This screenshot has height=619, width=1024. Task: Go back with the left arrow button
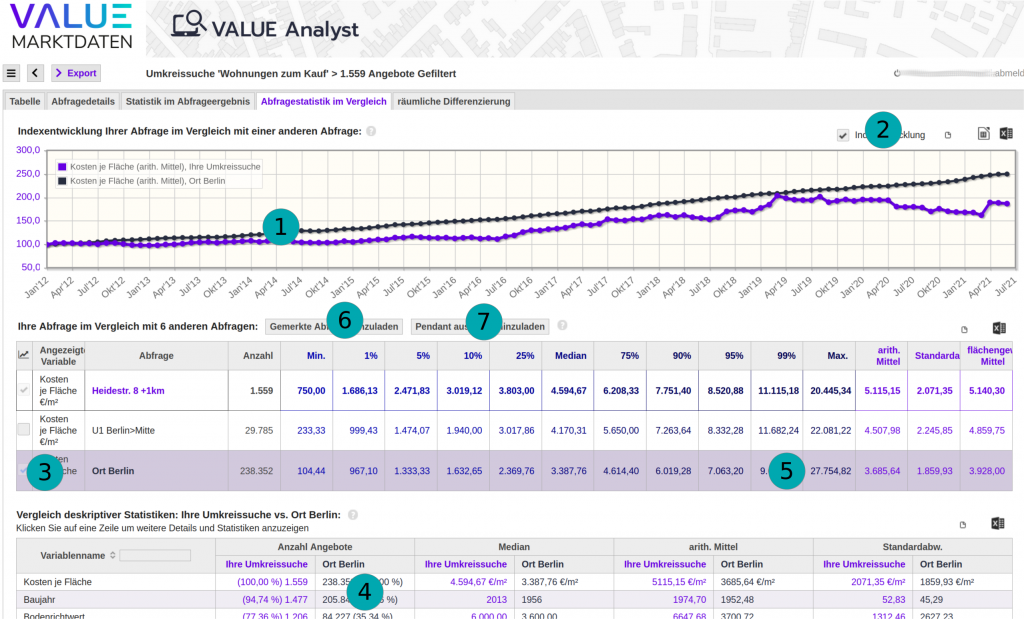point(35,73)
